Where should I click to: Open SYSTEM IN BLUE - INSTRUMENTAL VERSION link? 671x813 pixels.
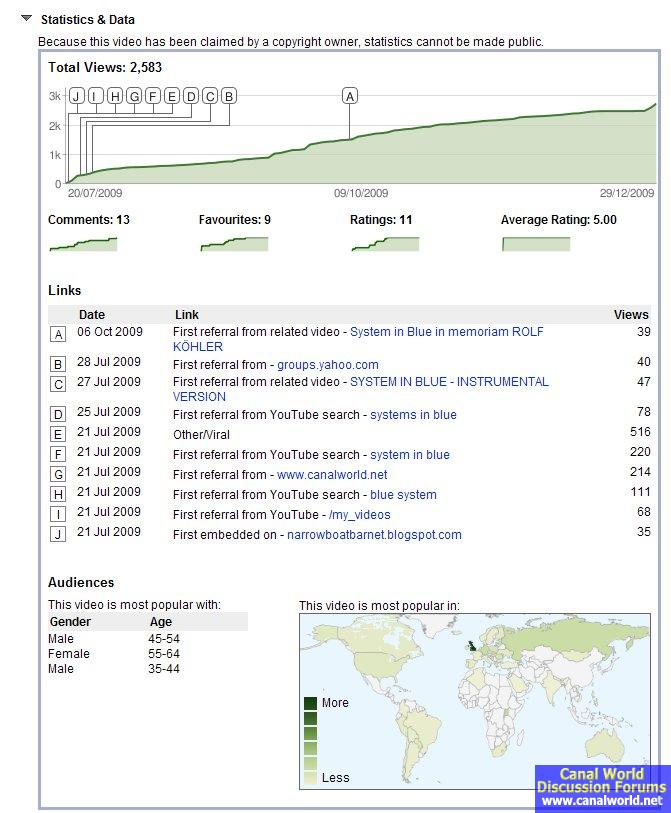(448, 382)
